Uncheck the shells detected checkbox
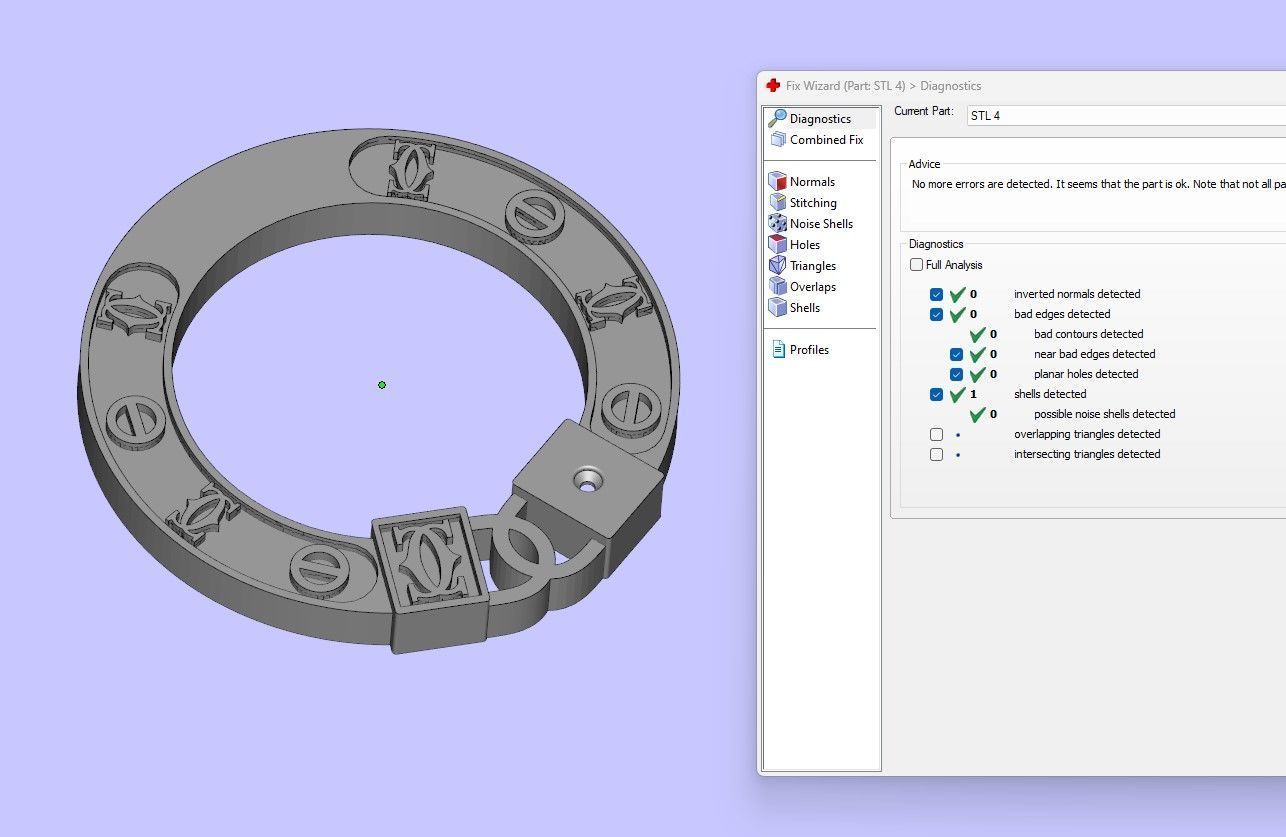Viewport: 1286px width, 837px height. pyautogui.click(x=936, y=395)
